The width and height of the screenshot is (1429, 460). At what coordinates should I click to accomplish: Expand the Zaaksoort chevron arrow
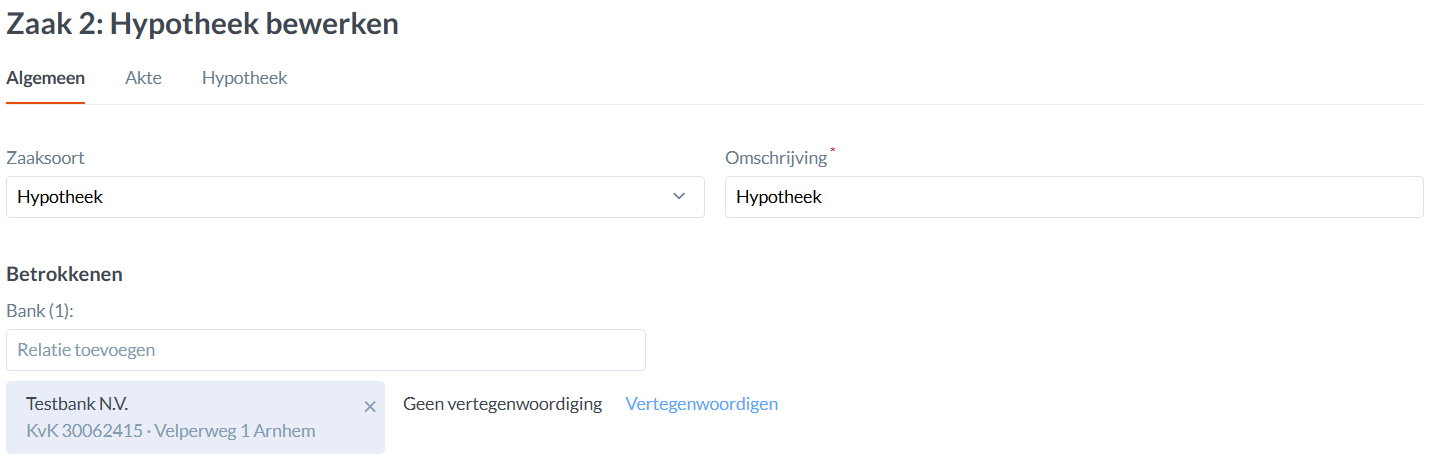[680, 197]
